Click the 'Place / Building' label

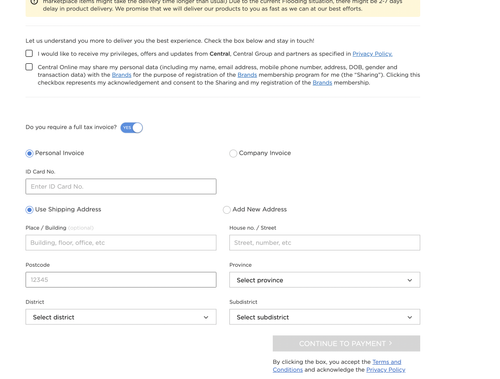click(x=46, y=228)
